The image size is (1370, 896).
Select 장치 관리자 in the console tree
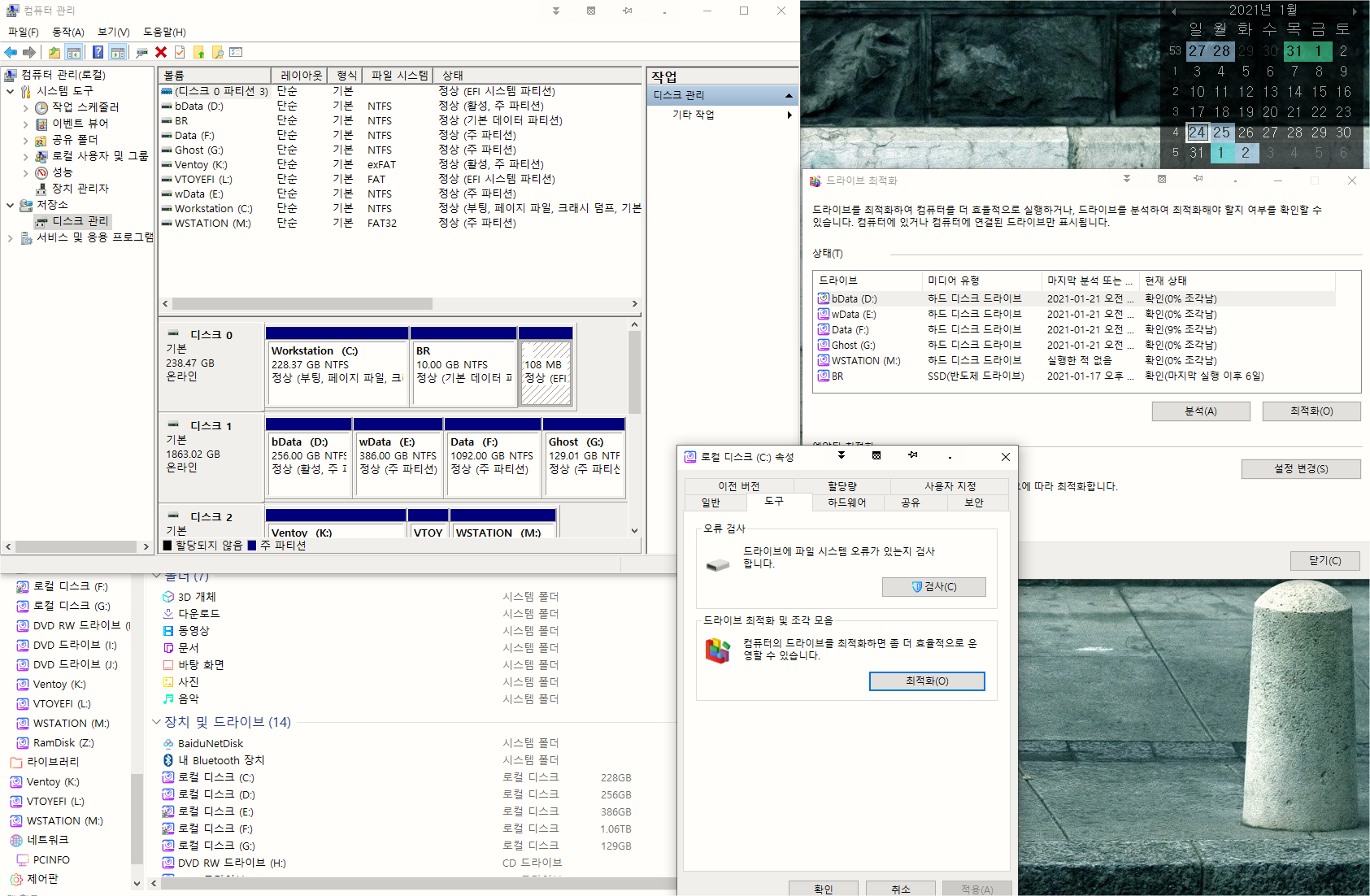click(80, 189)
